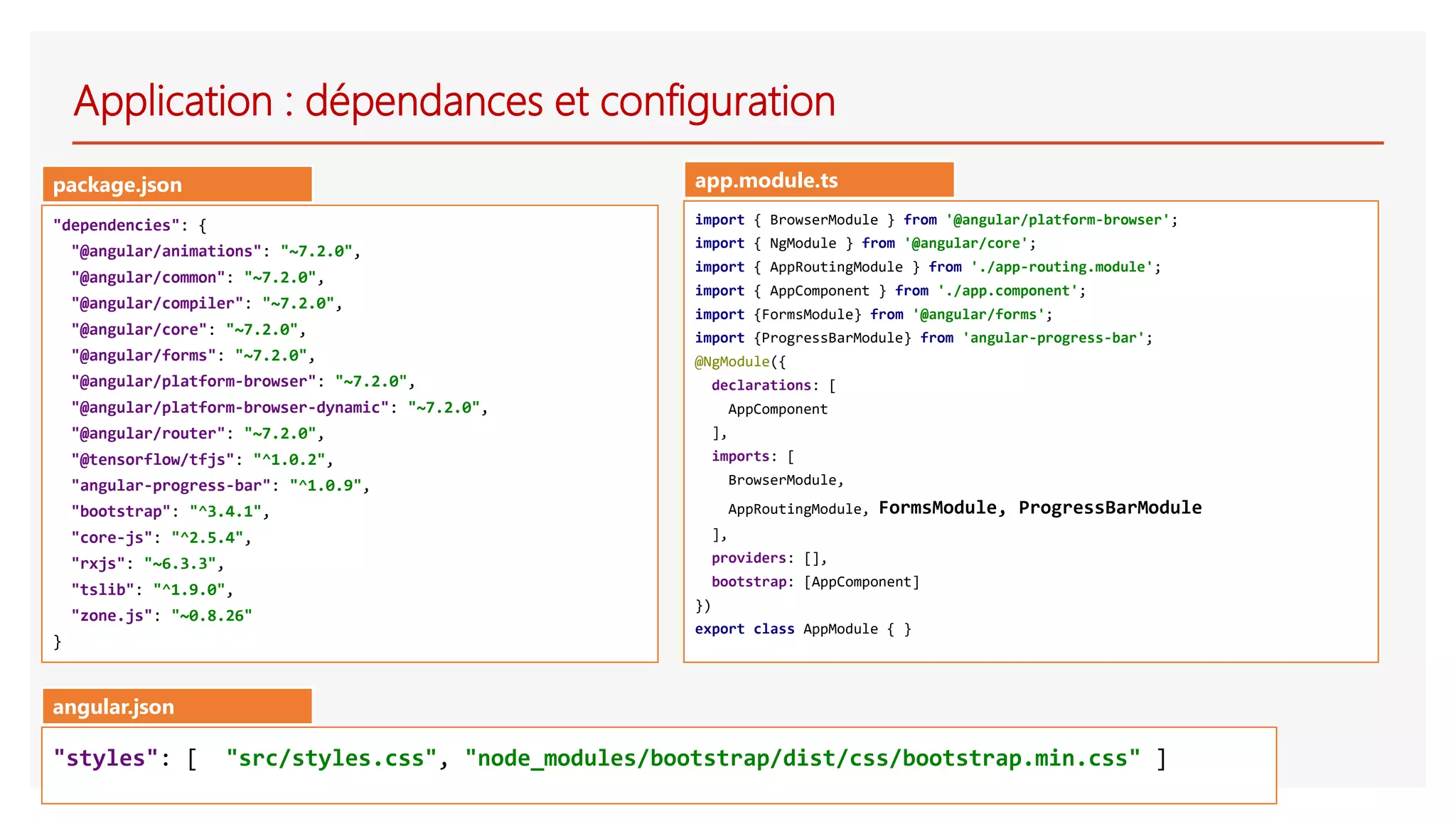This screenshot has height=819, width=1456.
Task: Click the "angular-progress-bar": "^1.0.9" line
Action: (x=220, y=486)
